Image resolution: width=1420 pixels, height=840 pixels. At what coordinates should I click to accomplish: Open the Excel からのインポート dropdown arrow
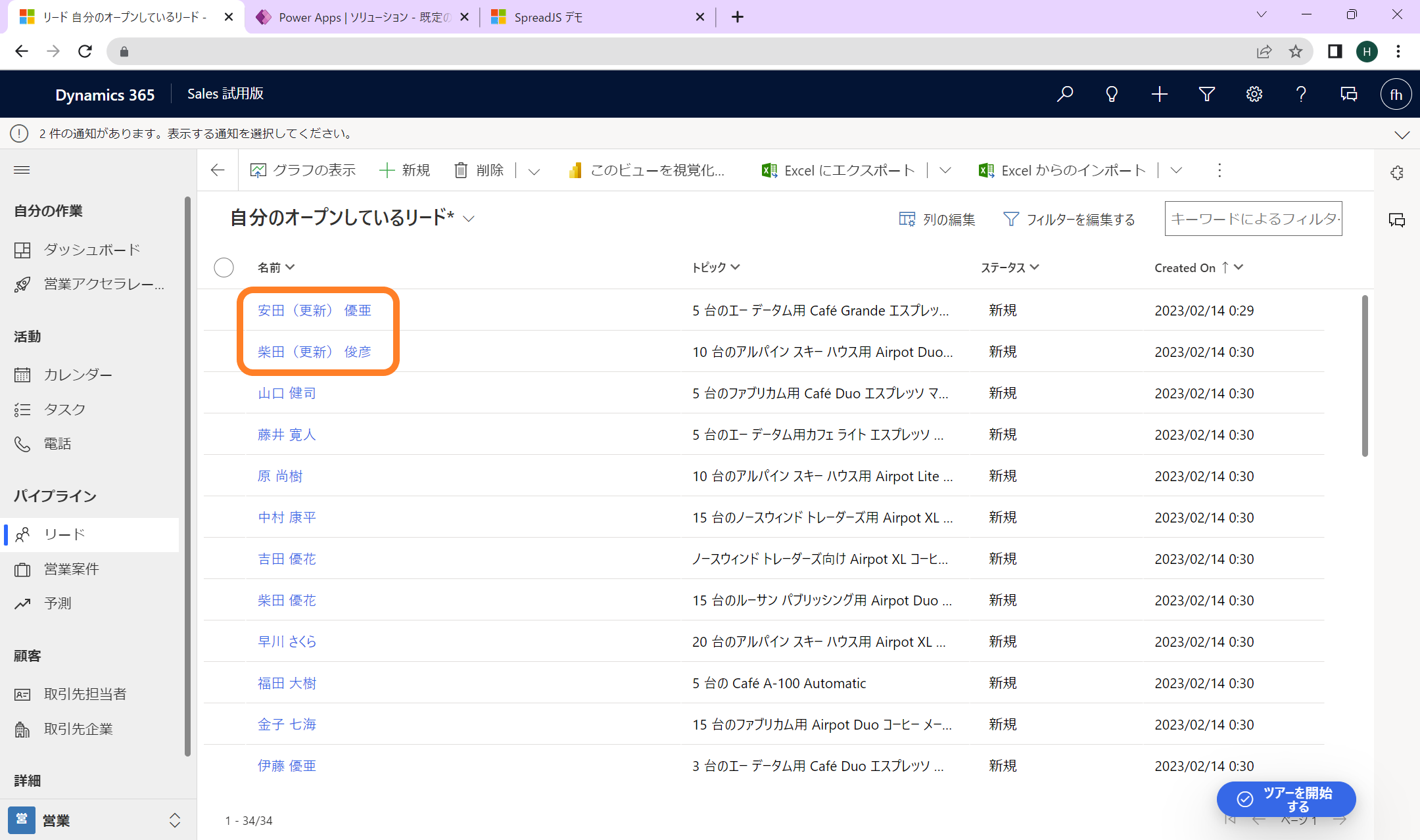pos(1177,170)
